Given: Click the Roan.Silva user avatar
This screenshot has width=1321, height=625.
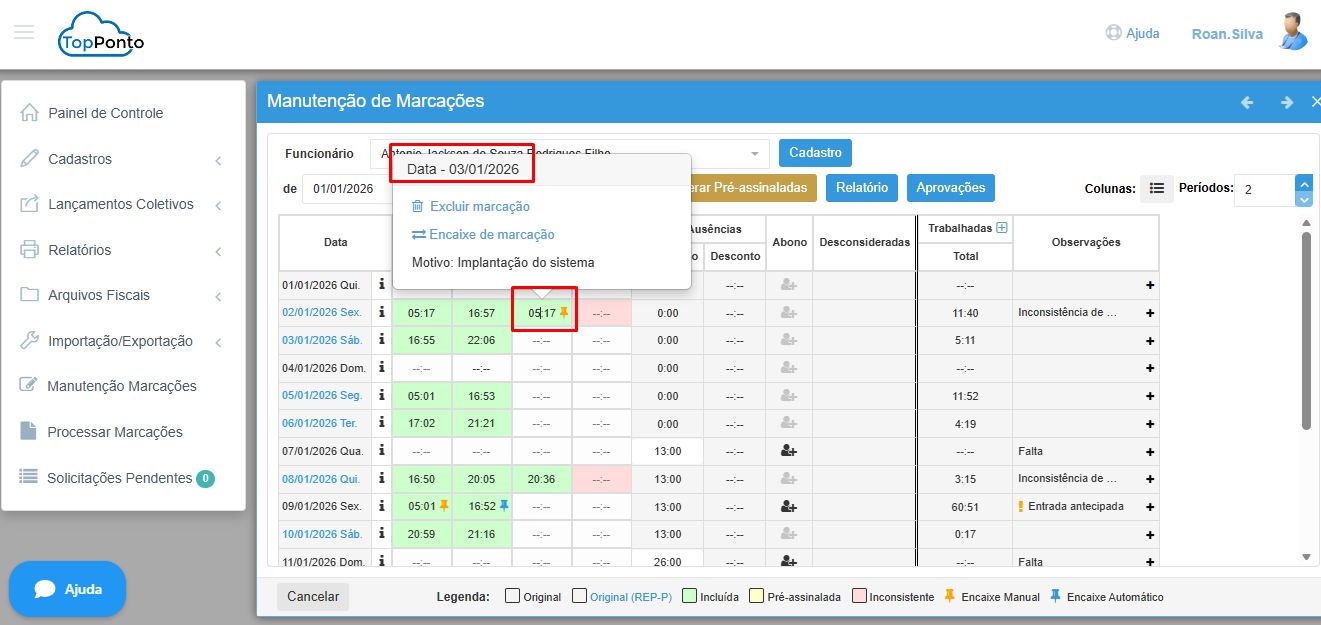Looking at the screenshot, I should point(1294,32).
